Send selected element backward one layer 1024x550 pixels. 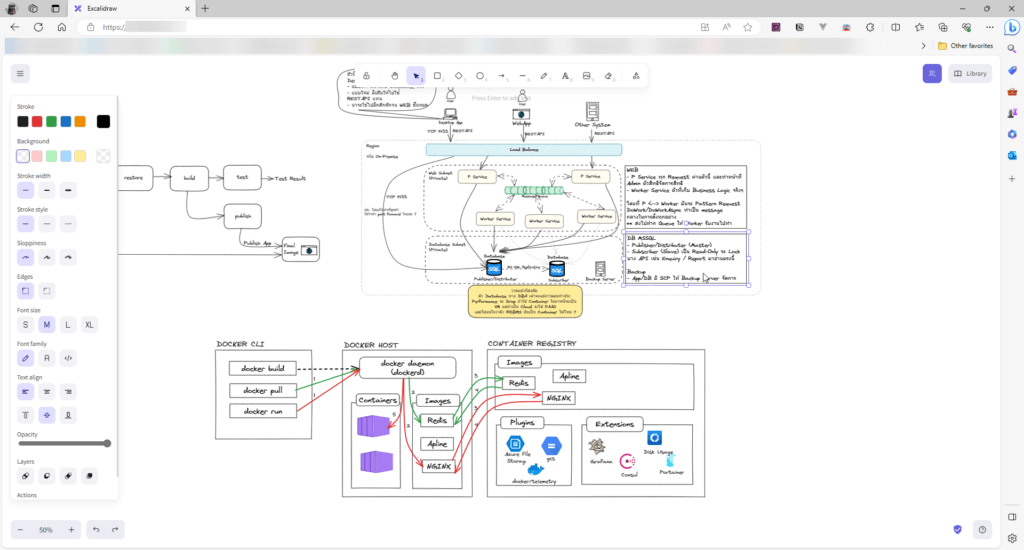[46, 476]
